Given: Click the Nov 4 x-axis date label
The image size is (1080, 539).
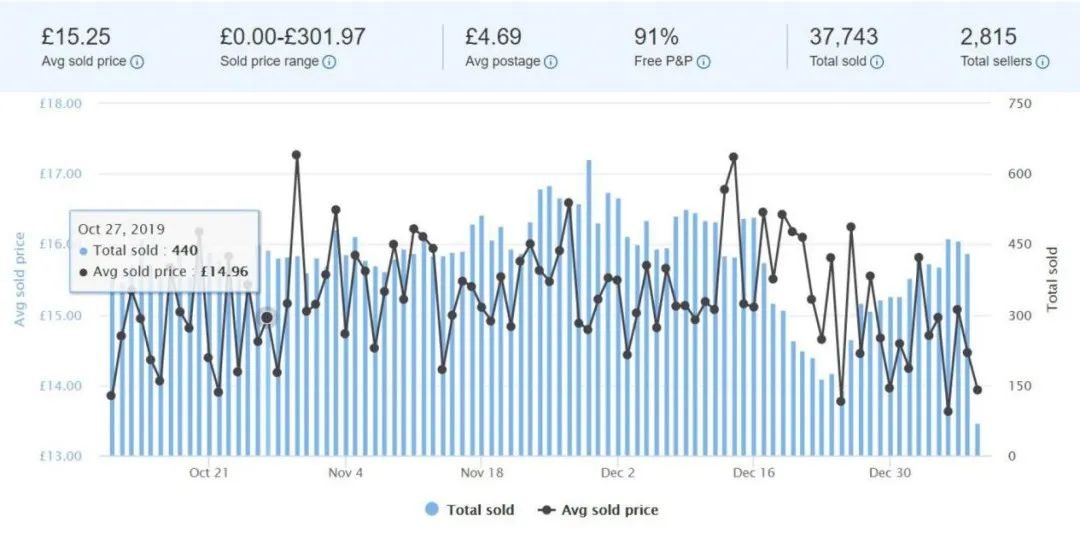Looking at the screenshot, I should point(345,473).
